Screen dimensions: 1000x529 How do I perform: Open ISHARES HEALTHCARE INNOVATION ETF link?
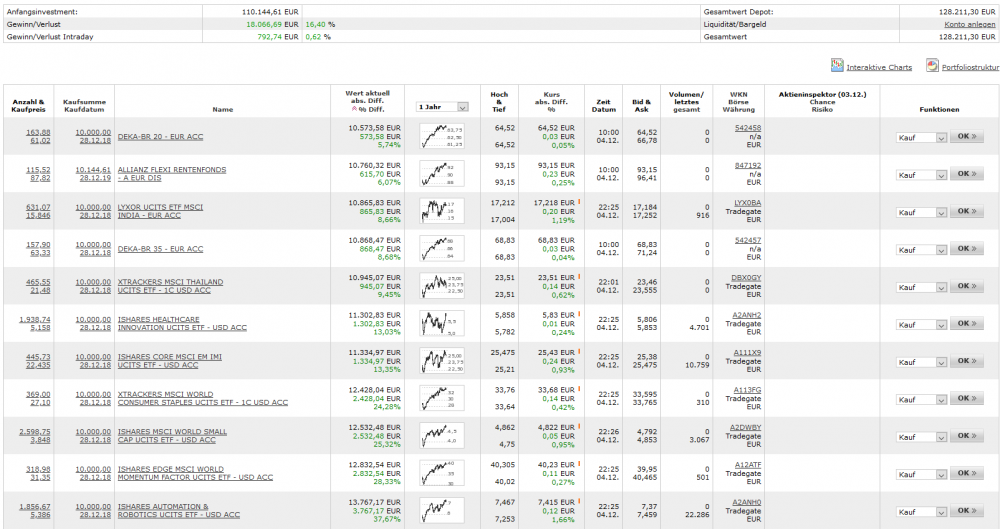click(x=182, y=324)
